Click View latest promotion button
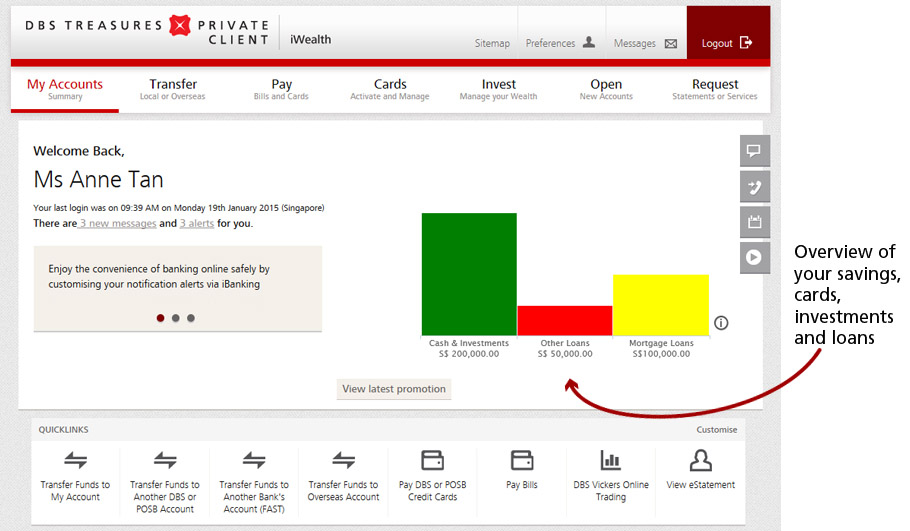This screenshot has height=531, width=910. point(394,389)
